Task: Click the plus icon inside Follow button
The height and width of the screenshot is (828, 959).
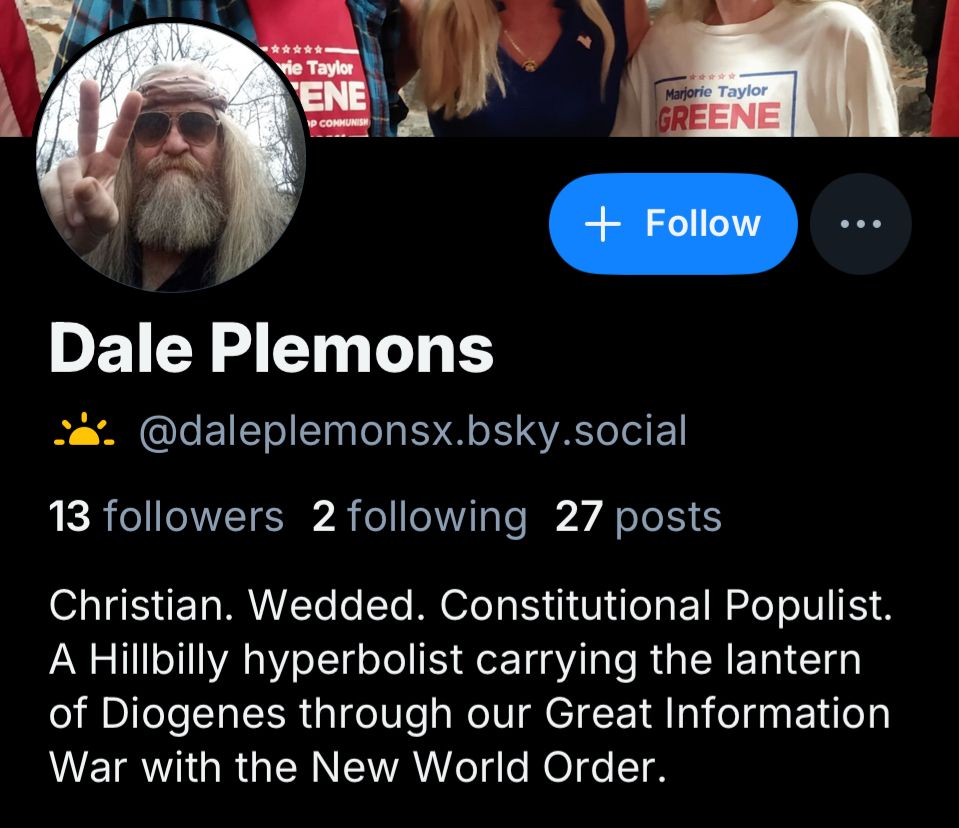Action: click(x=602, y=224)
